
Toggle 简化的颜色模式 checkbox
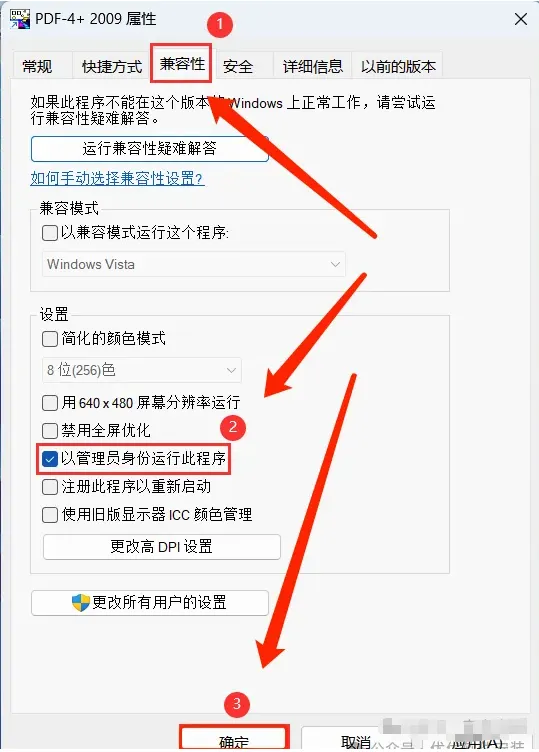(50, 339)
